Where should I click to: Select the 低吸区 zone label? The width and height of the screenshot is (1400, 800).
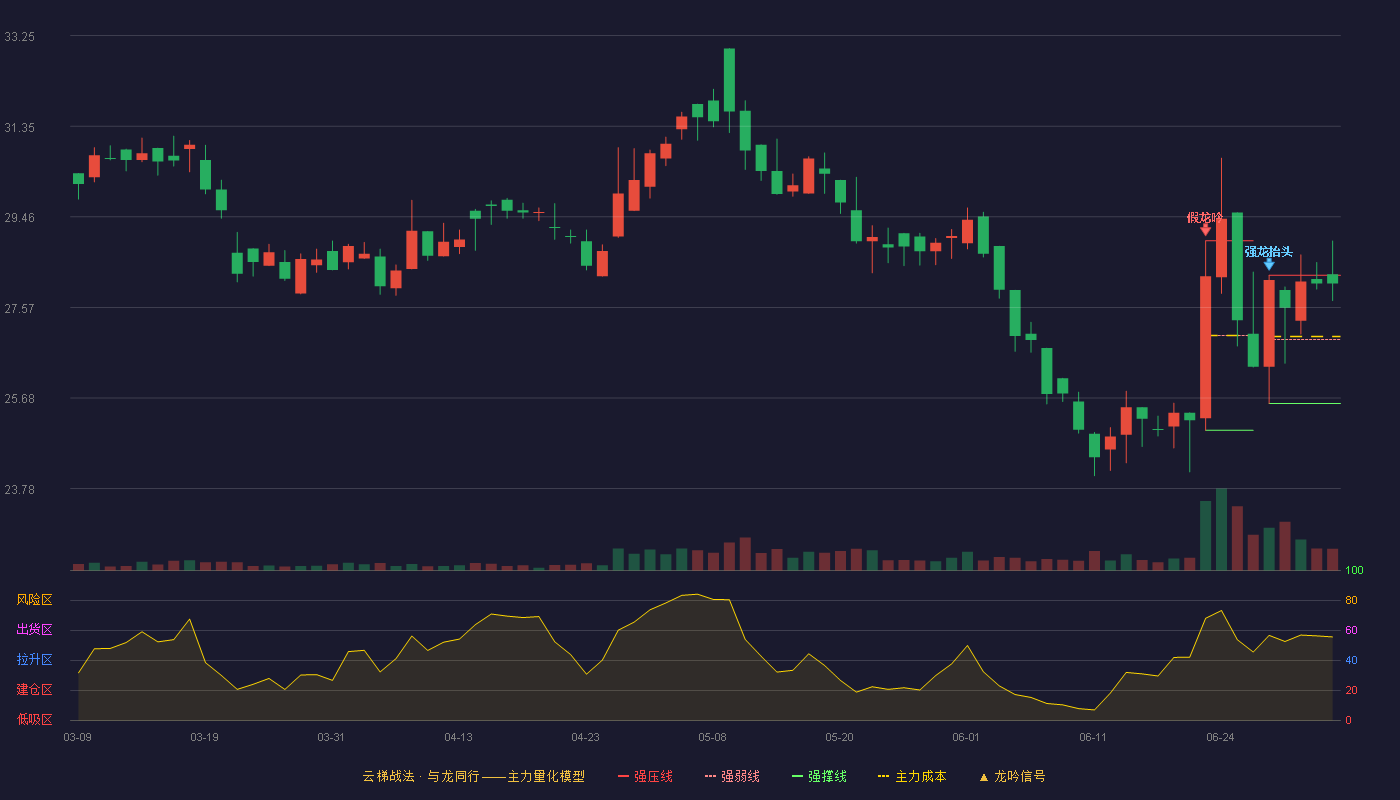click(34, 719)
